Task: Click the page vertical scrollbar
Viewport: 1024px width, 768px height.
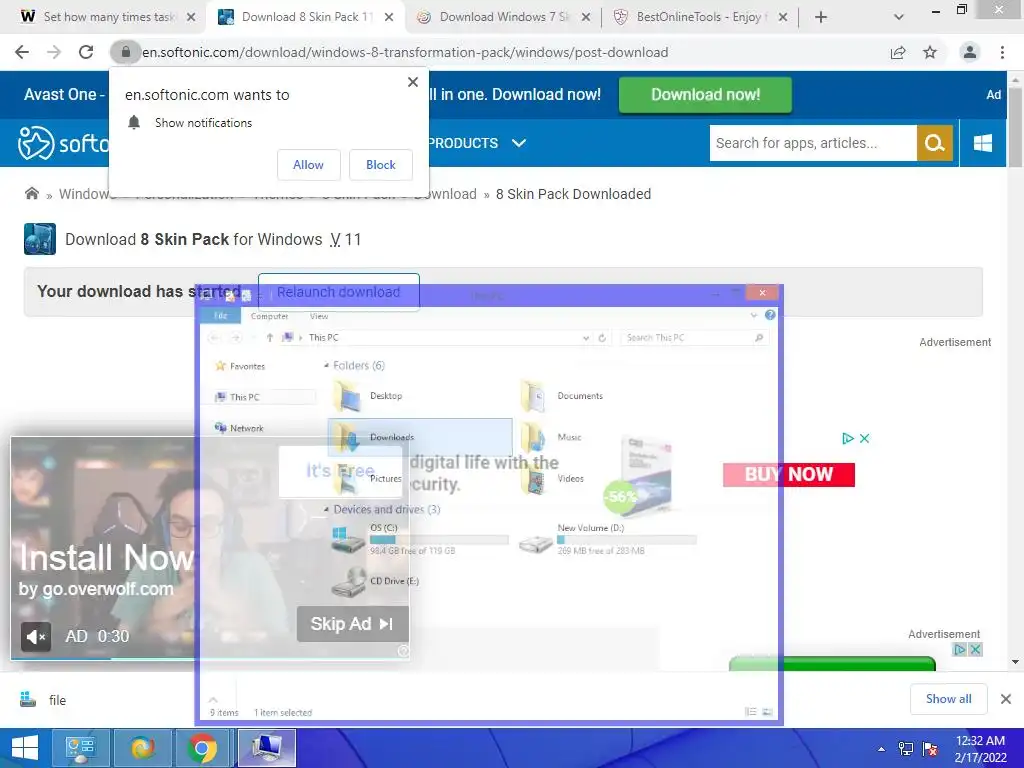Action: (1015, 128)
